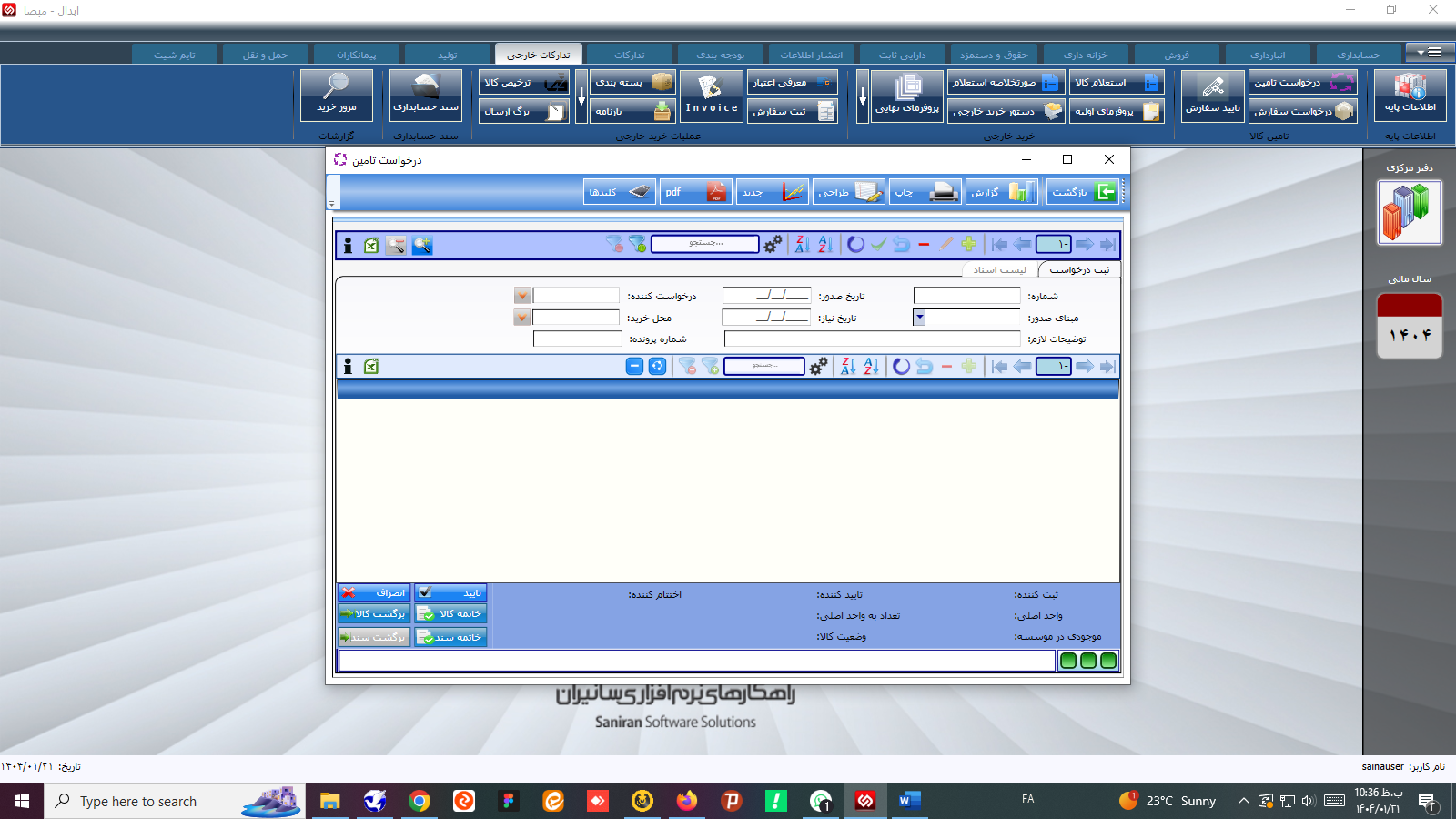The image size is (1456, 819).
Task: Confirm the record with the green checkmark icon
Action: click(x=877, y=244)
